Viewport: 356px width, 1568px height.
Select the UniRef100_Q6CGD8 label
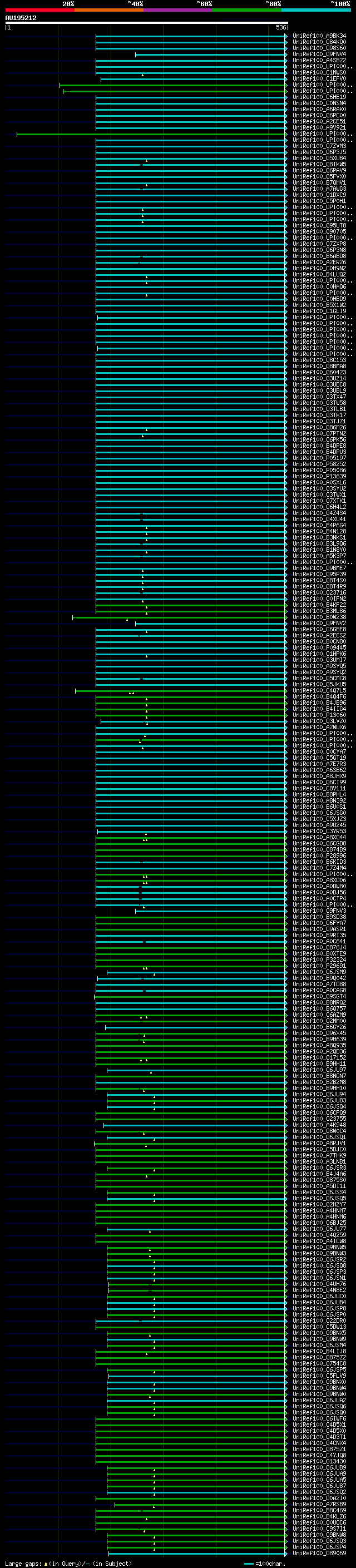tap(319, 843)
